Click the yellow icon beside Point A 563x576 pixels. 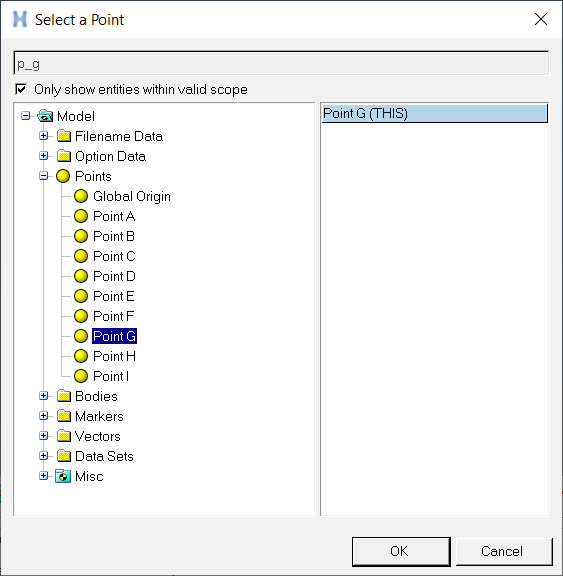(x=81, y=216)
